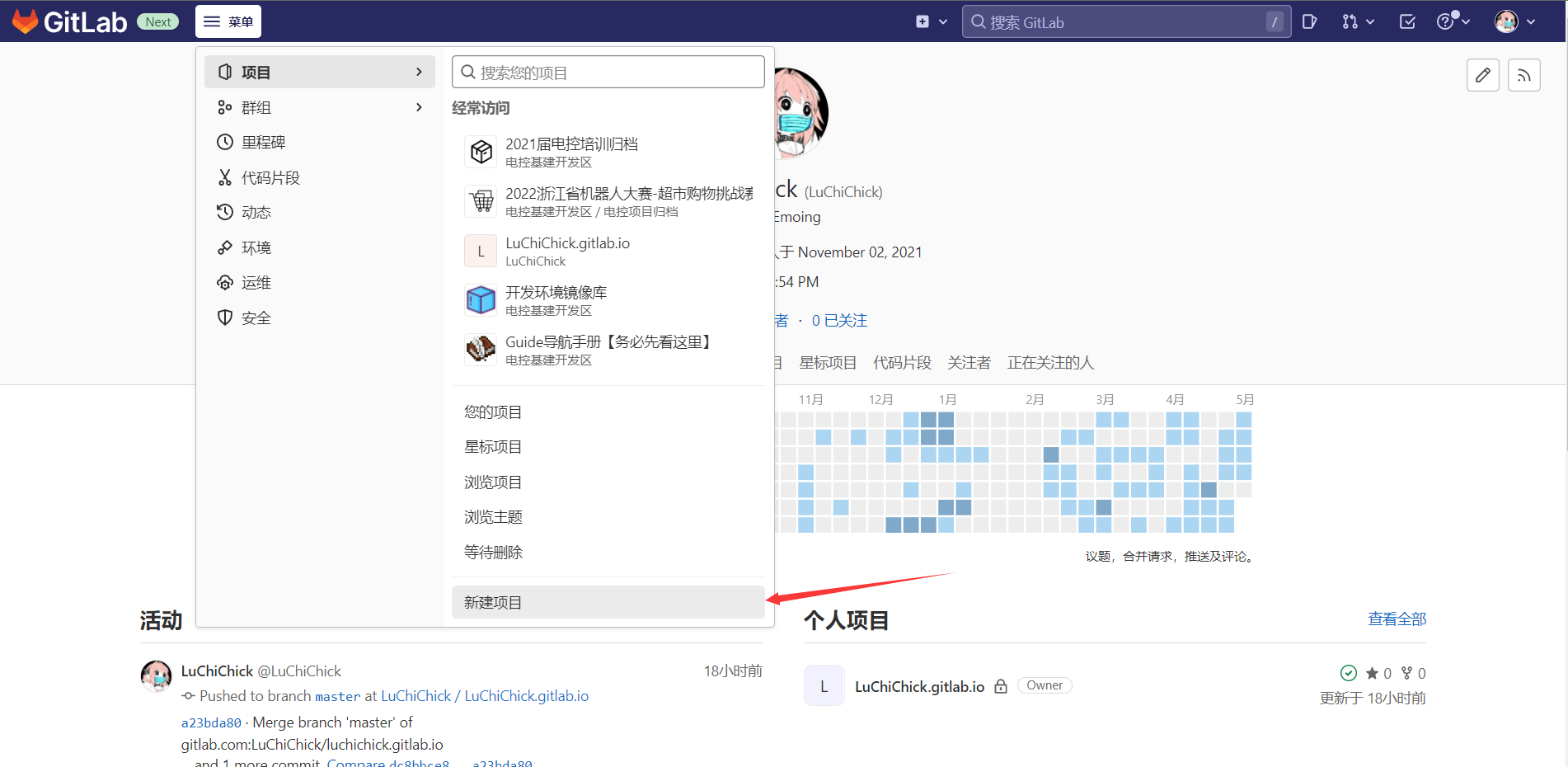Select 星标项目 menu entry
Viewport: 1568px width, 767px height.
608,446
